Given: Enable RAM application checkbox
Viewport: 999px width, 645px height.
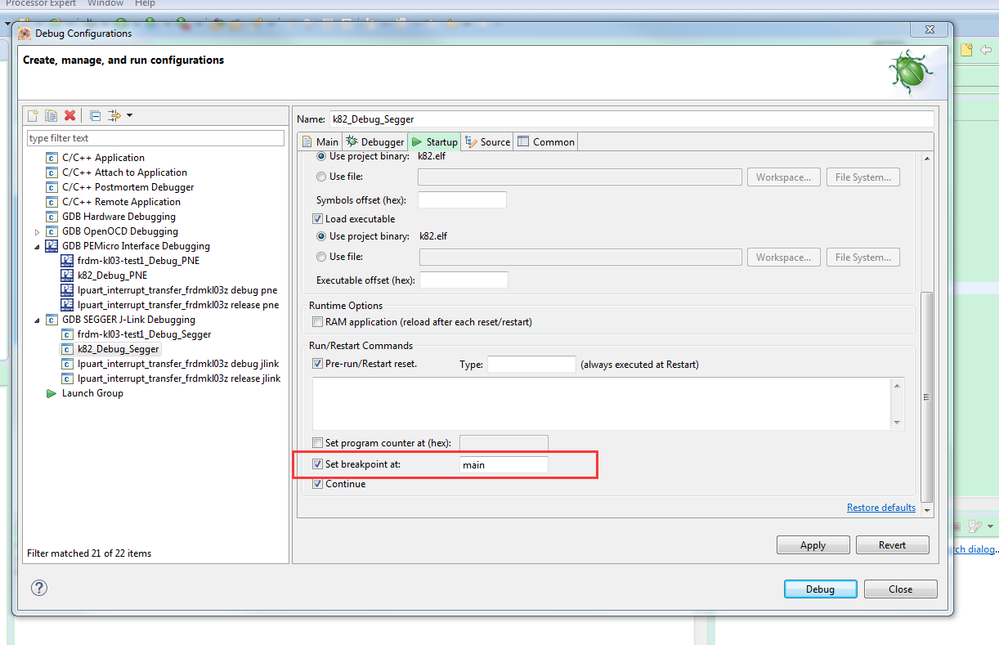Looking at the screenshot, I should point(317,322).
